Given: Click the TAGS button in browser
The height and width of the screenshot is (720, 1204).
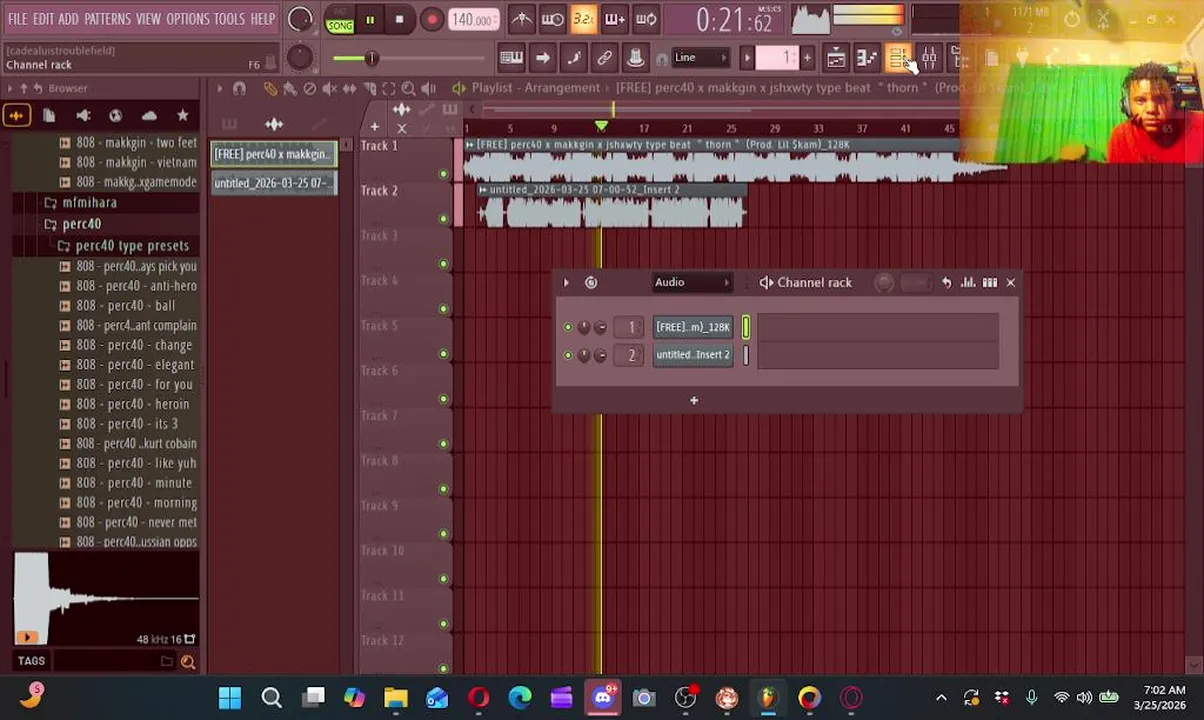Looking at the screenshot, I should (x=31, y=661).
